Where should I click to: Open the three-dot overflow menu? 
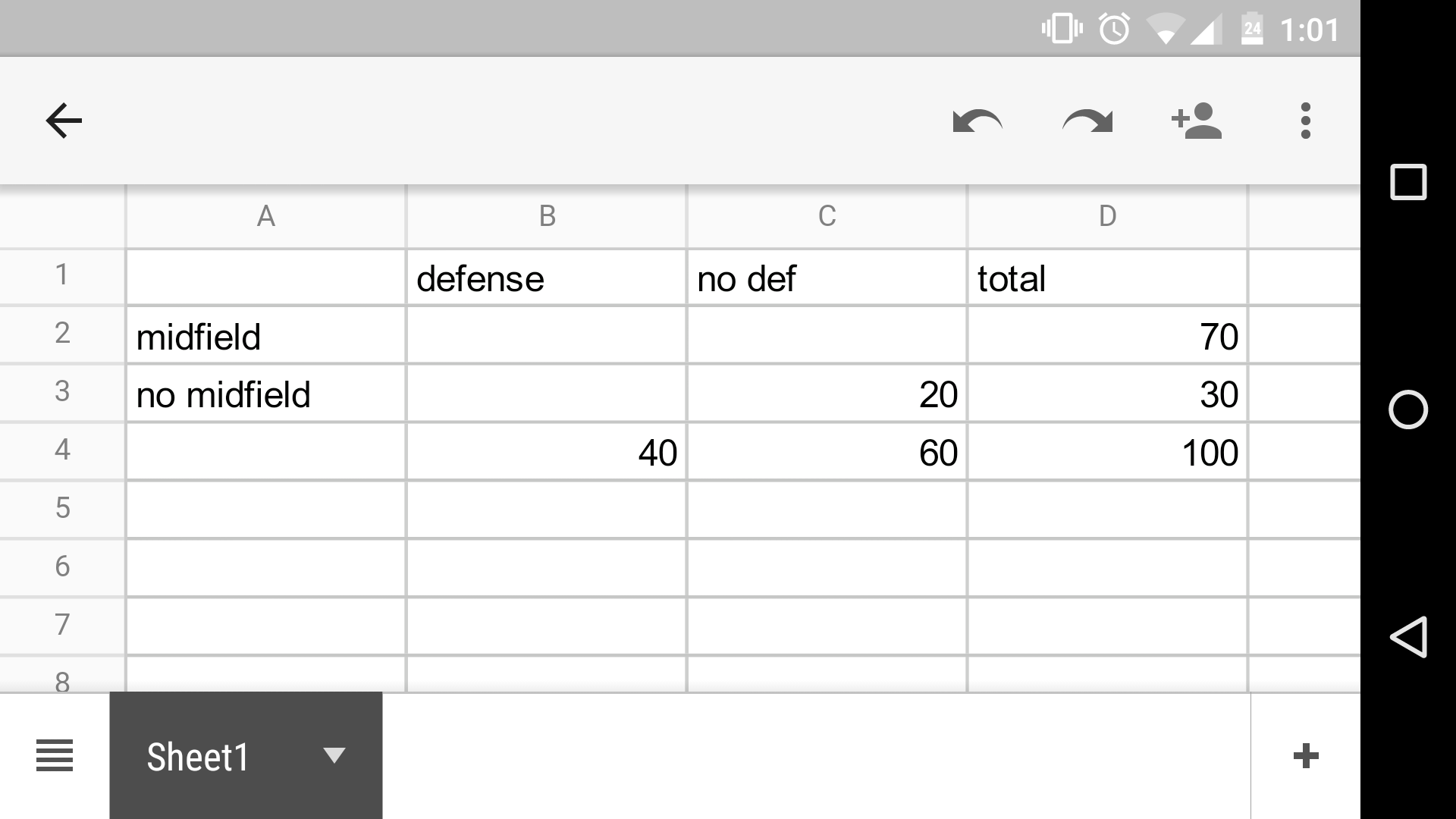[x=1305, y=121]
